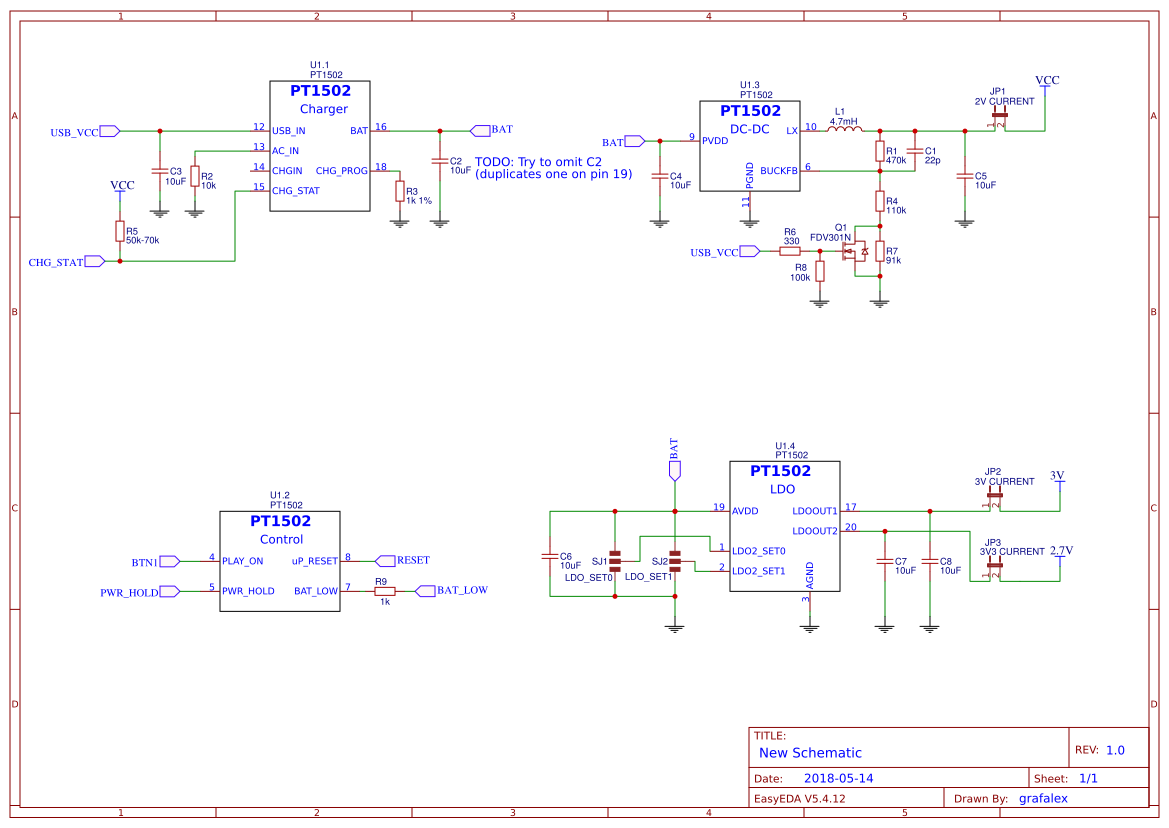Click the PLAY_ON pin label
Screen dimensions: 1169x828
click(242, 561)
